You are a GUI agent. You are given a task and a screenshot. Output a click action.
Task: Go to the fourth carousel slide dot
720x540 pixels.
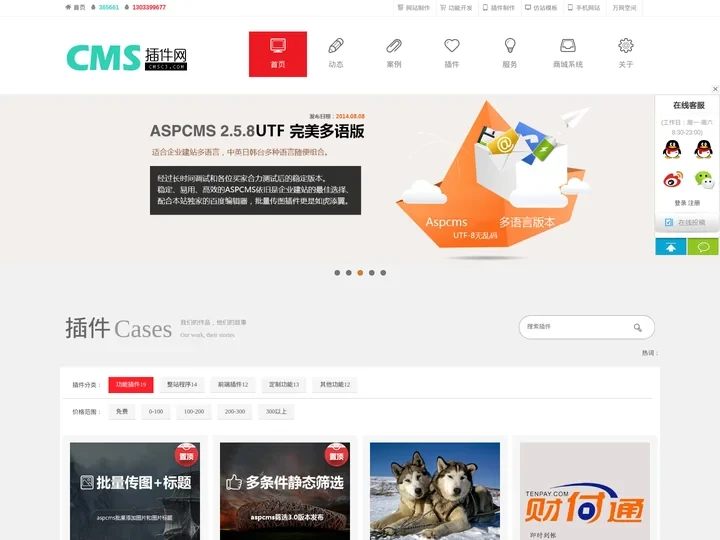(372, 273)
